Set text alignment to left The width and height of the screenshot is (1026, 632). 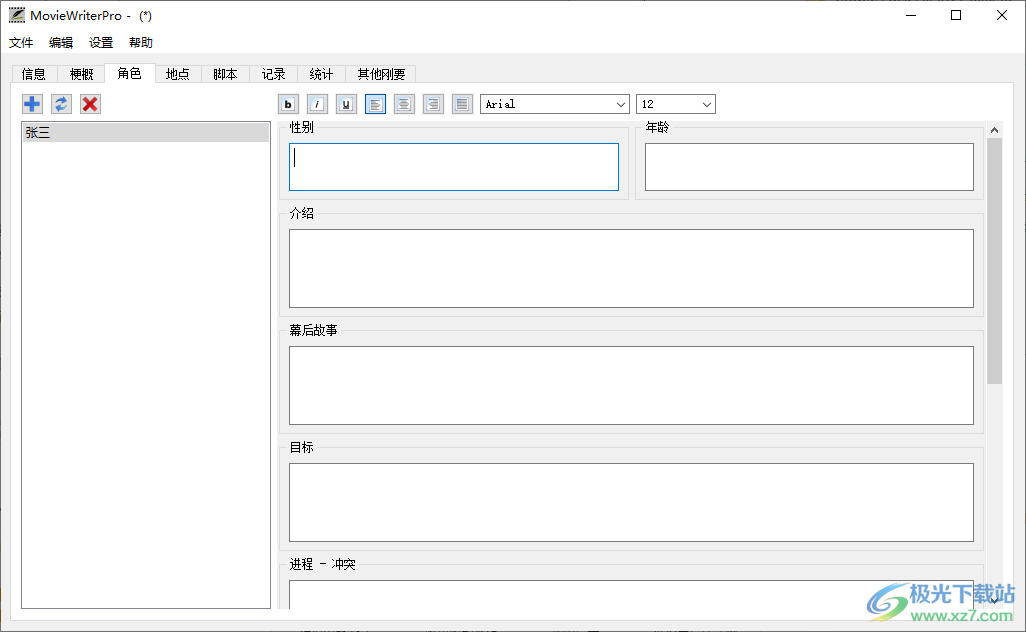click(x=375, y=104)
